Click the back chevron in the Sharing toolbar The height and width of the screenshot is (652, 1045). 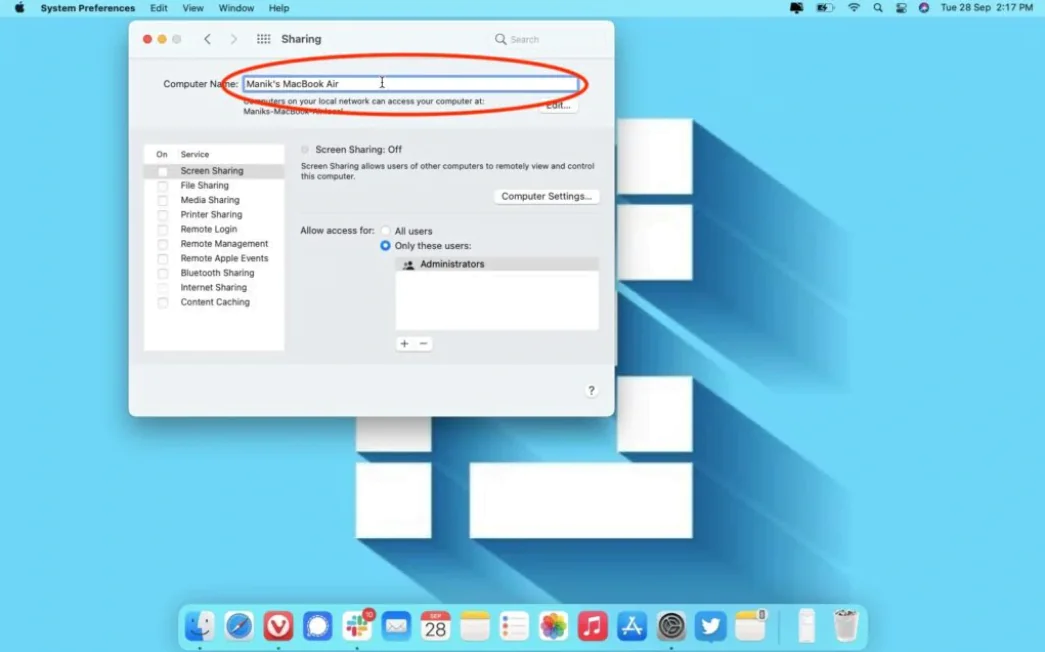(x=207, y=38)
